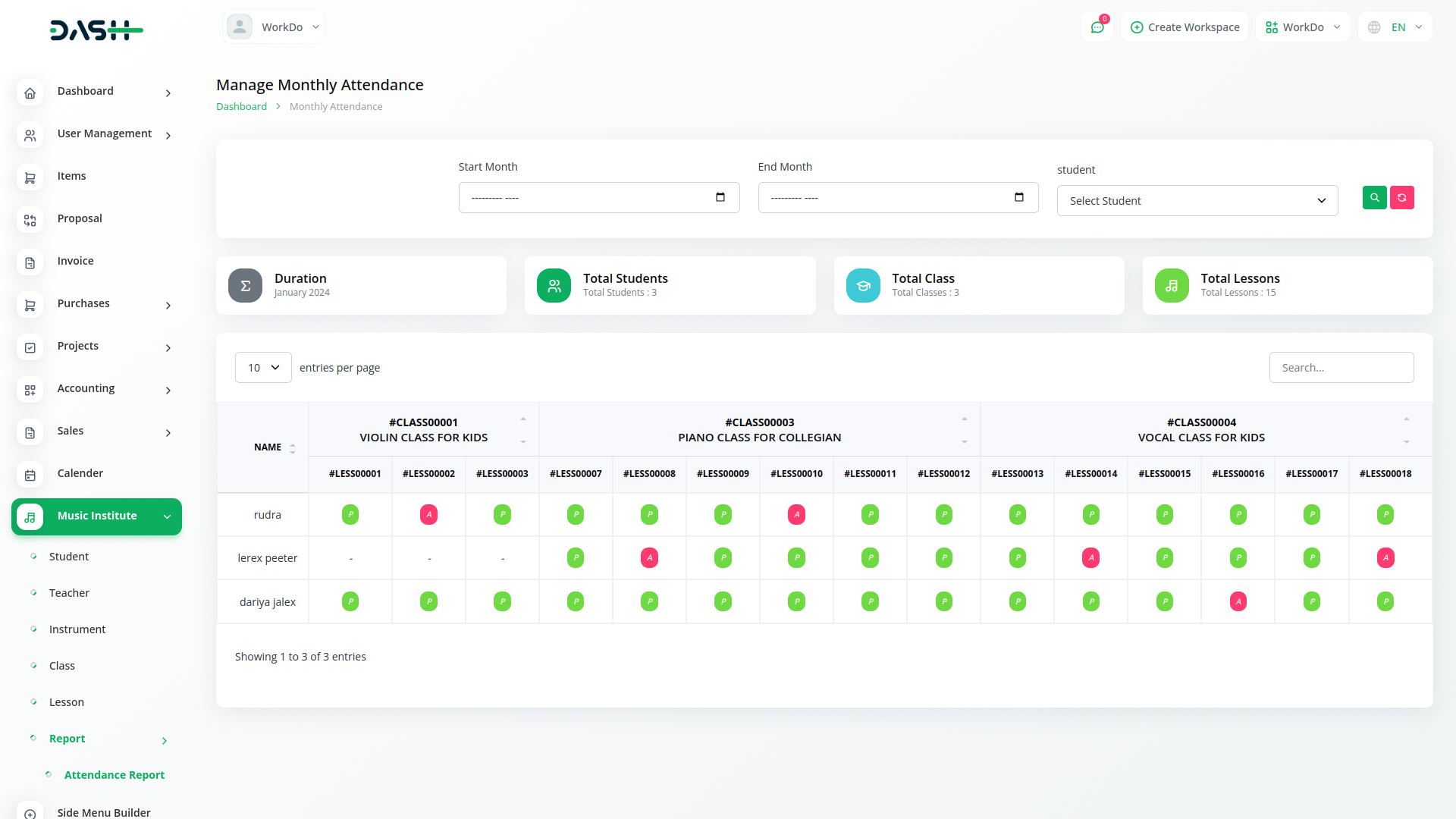Click the Start Month calendar picker icon

tap(720, 197)
